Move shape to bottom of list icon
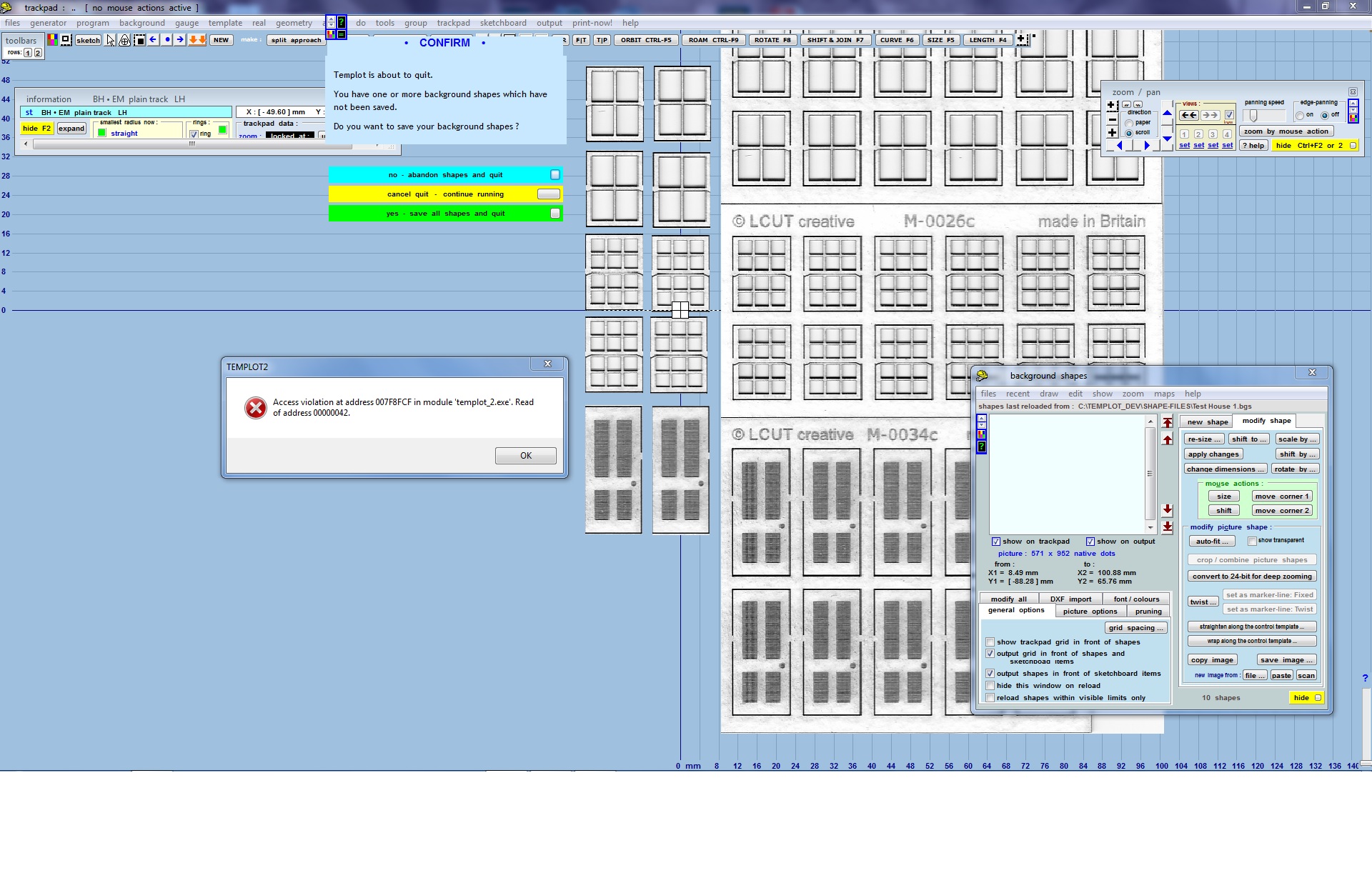Image resolution: width=1372 pixels, height=888 pixels. click(1168, 527)
